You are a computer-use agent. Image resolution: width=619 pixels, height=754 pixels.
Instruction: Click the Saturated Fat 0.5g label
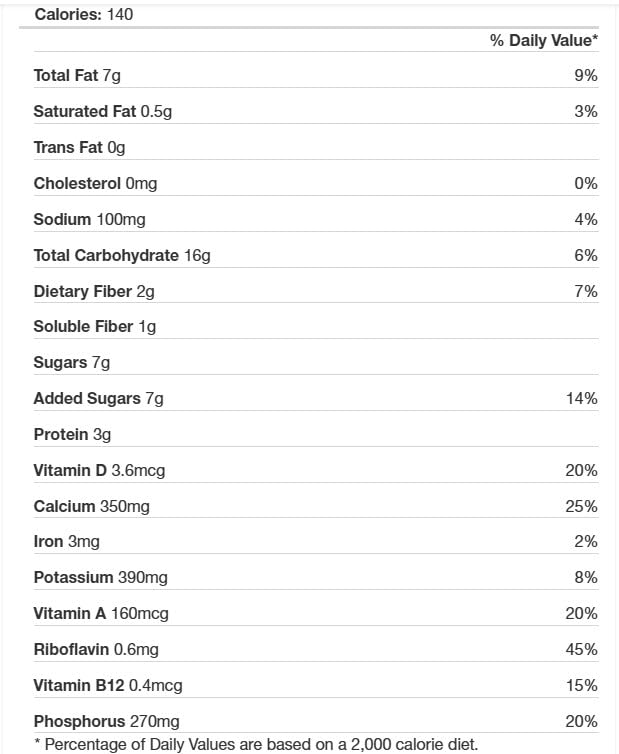coord(102,112)
